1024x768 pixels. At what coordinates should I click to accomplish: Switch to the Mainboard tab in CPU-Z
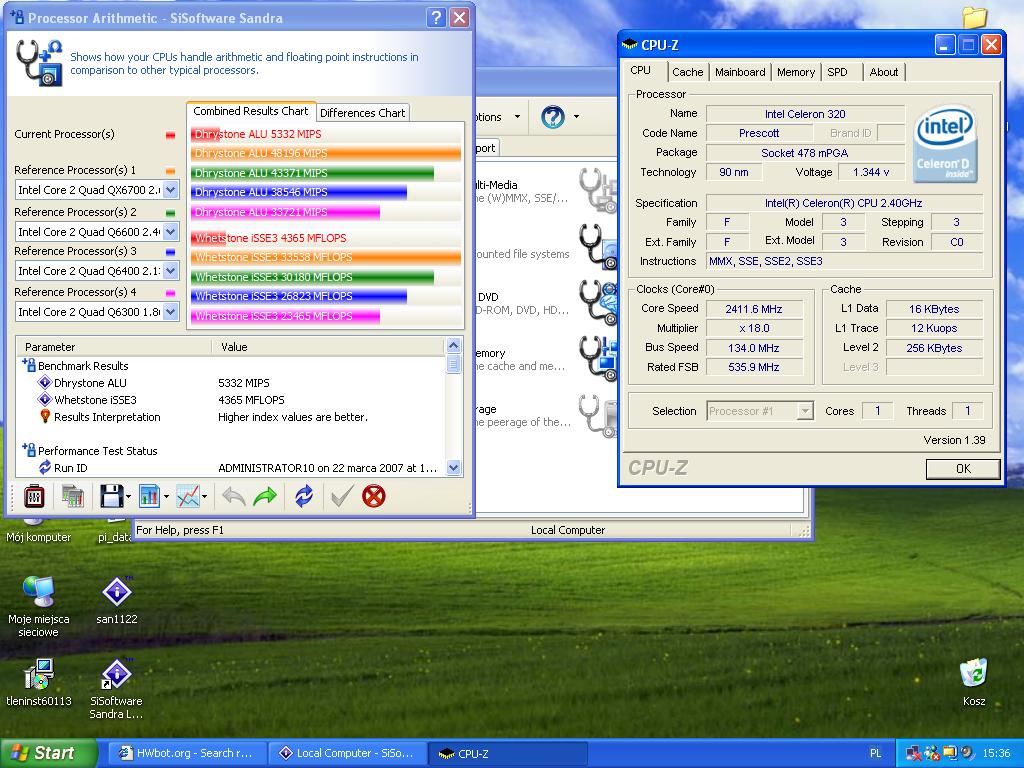(740, 72)
